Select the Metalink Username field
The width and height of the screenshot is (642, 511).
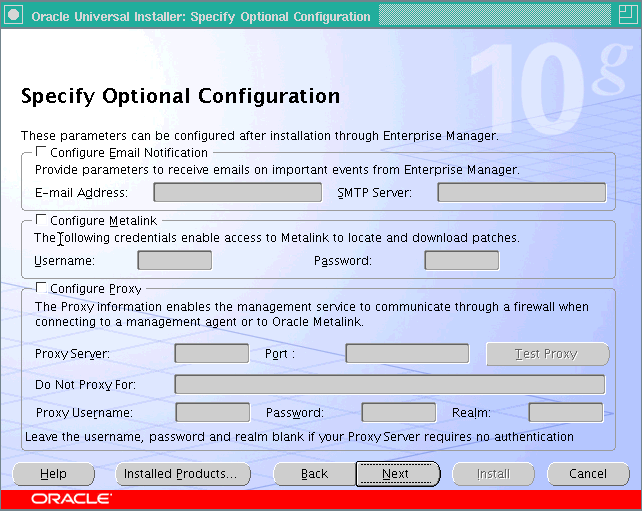point(174,261)
